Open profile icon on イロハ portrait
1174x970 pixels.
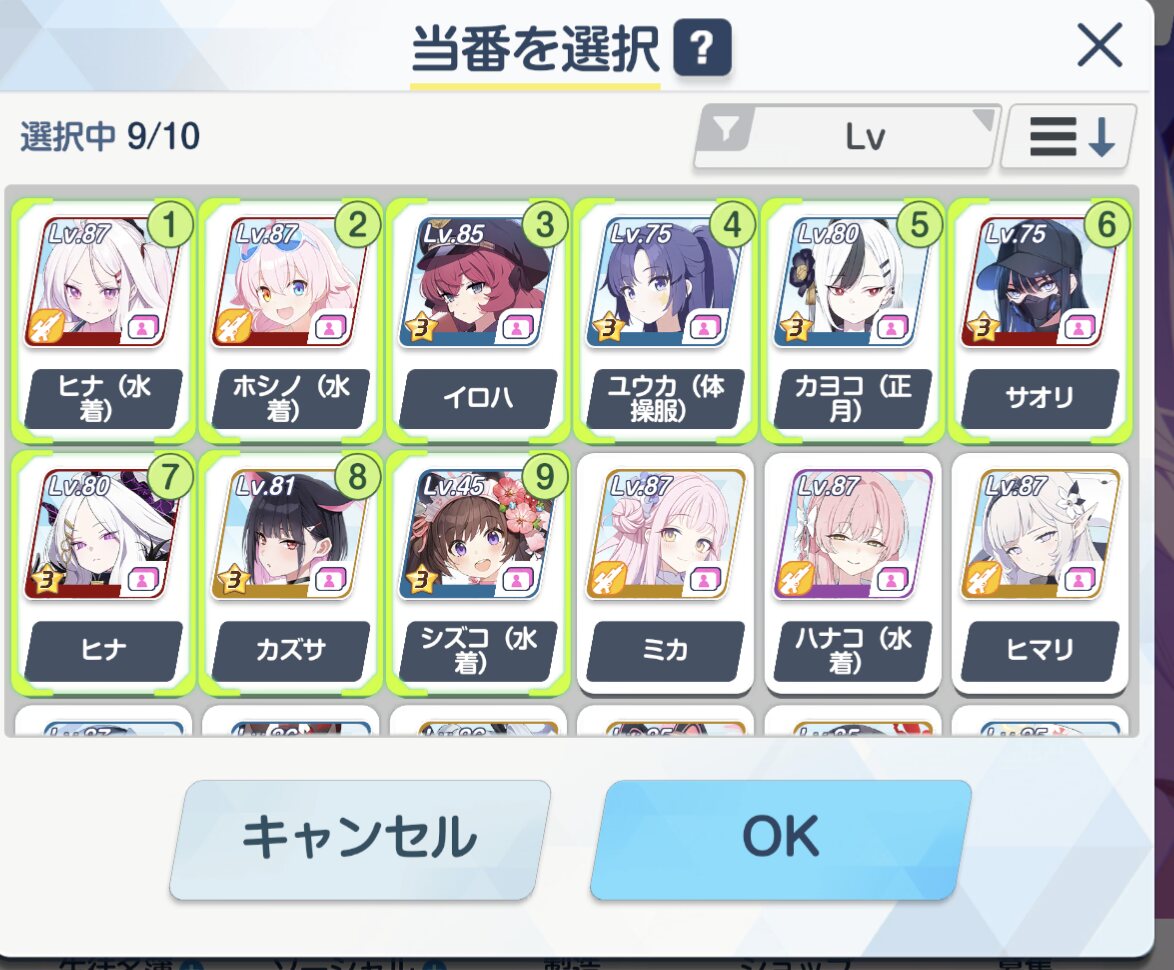pyautogui.click(x=518, y=328)
